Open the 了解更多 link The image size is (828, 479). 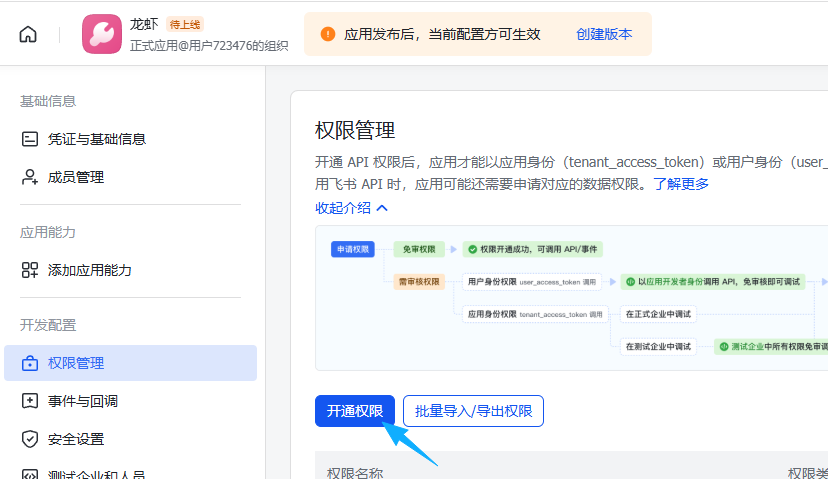[x=681, y=184]
